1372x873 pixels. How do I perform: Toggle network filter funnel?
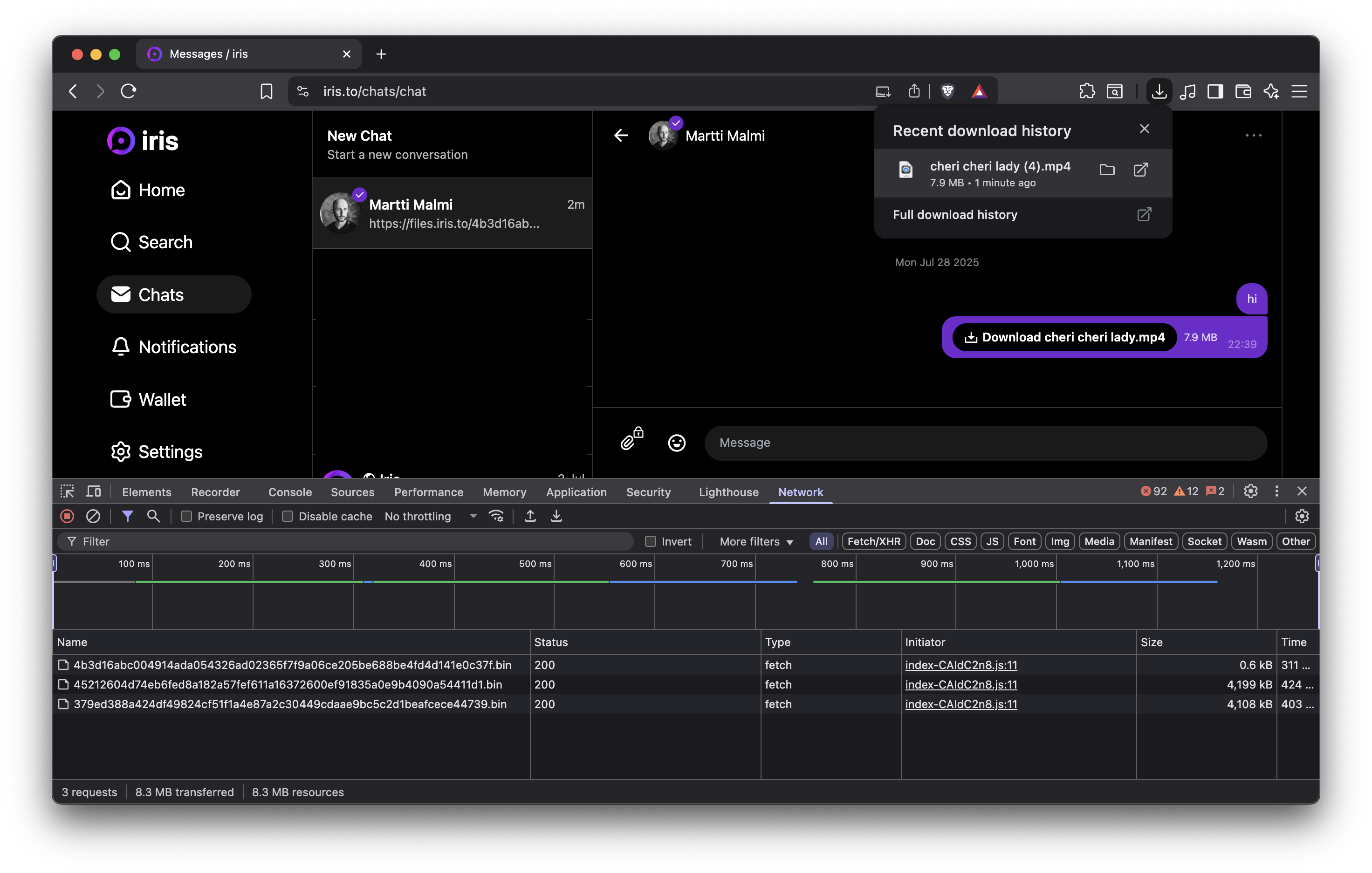point(127,516)
